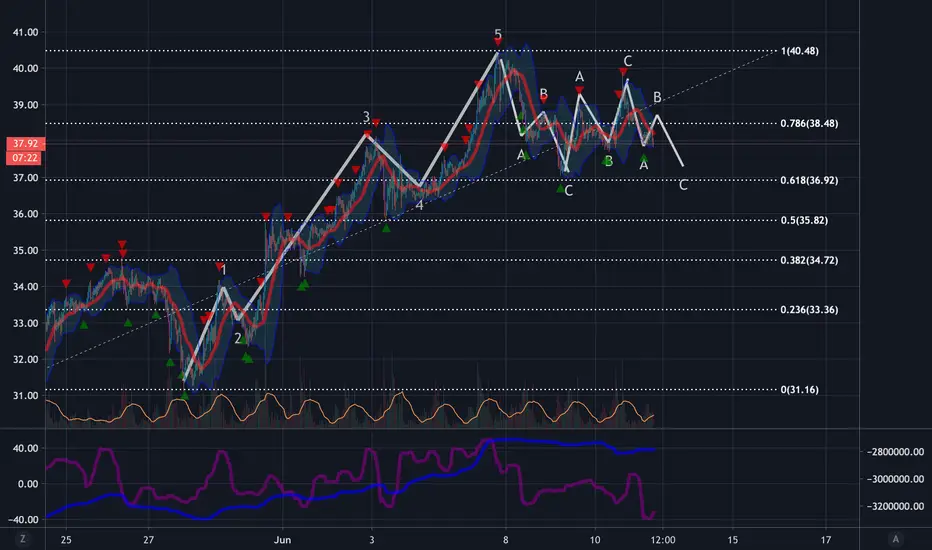Click the 12:00 label on time axis
Image resolution: width=932 pixels, height=550 pixels.
[x=663, y=540]
